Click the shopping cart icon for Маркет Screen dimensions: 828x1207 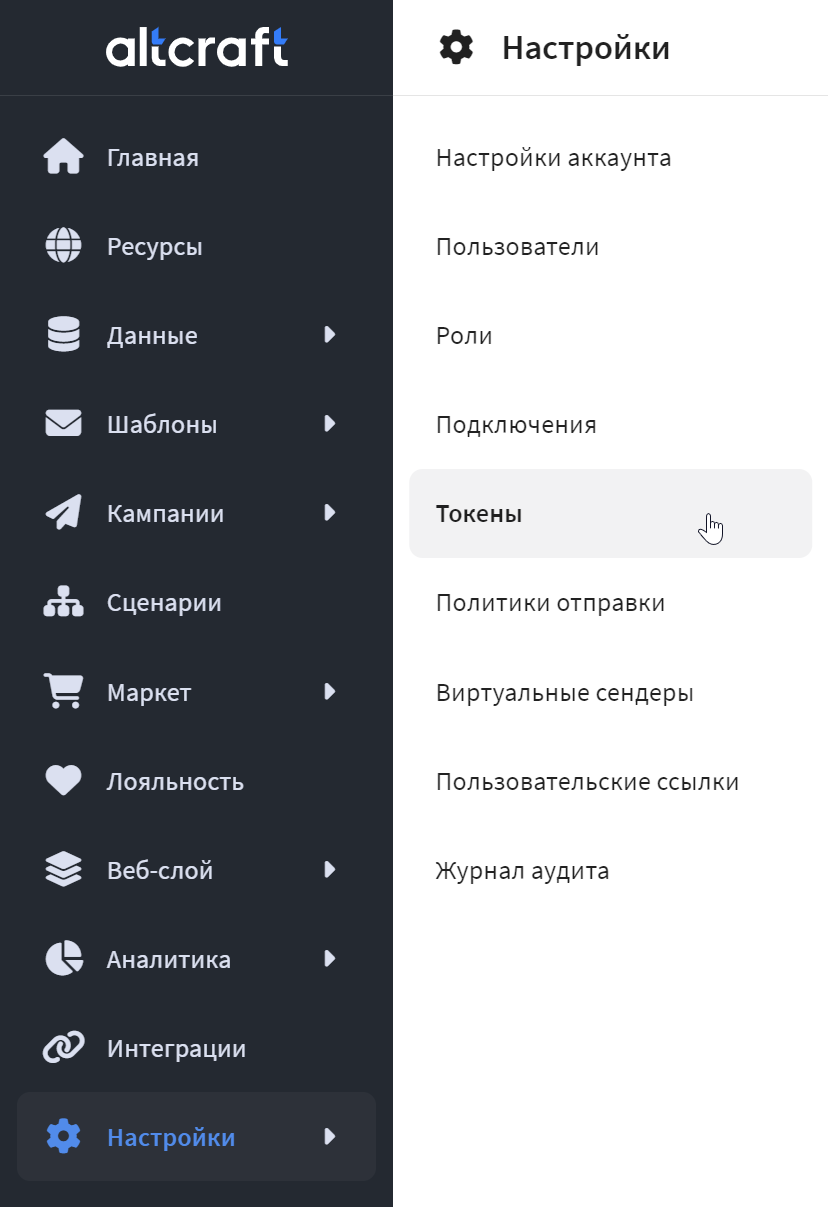pos(63,691)
